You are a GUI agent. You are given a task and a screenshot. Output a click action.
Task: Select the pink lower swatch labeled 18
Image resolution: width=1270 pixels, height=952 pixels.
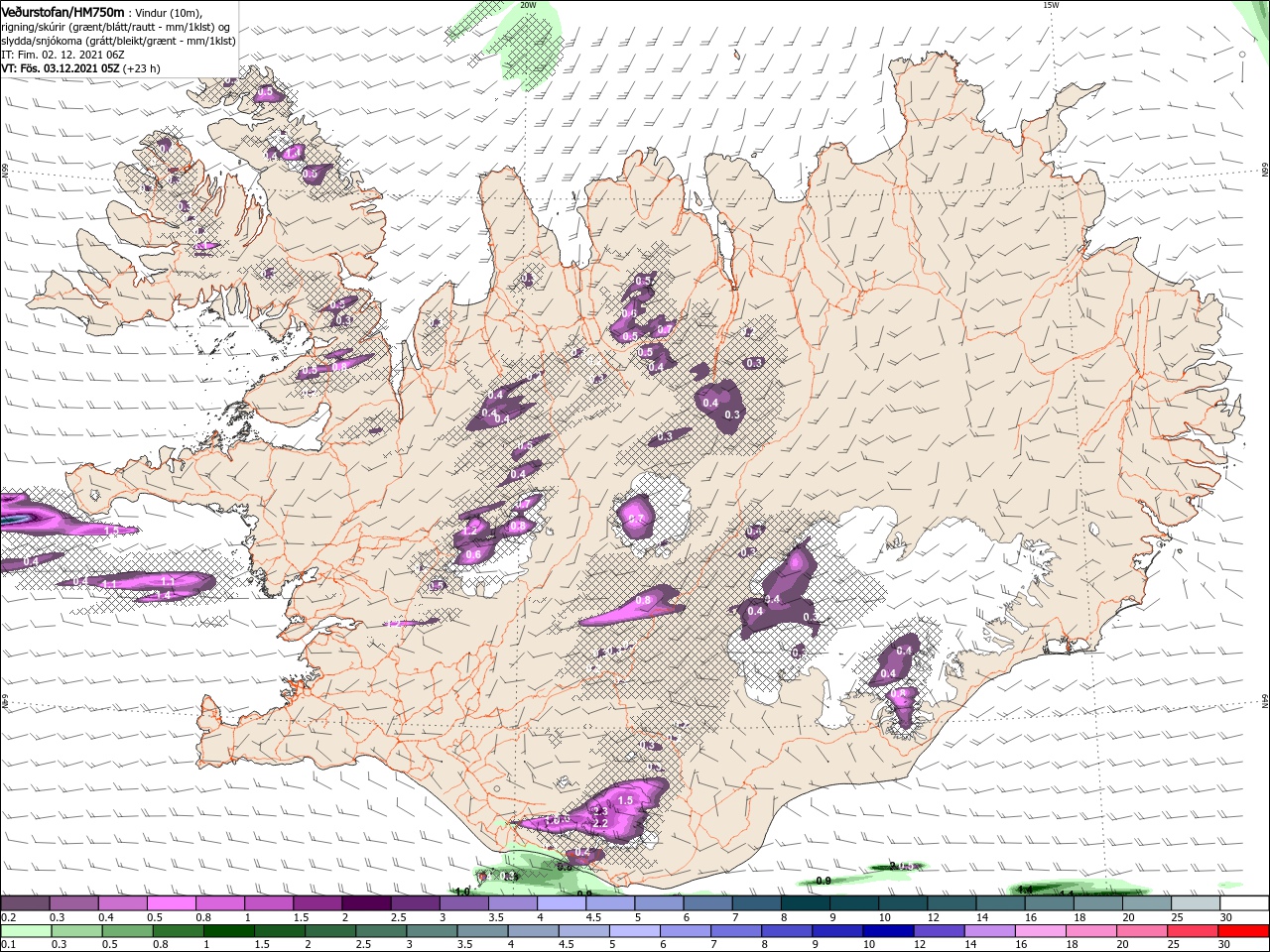[x=1092, y=931]
